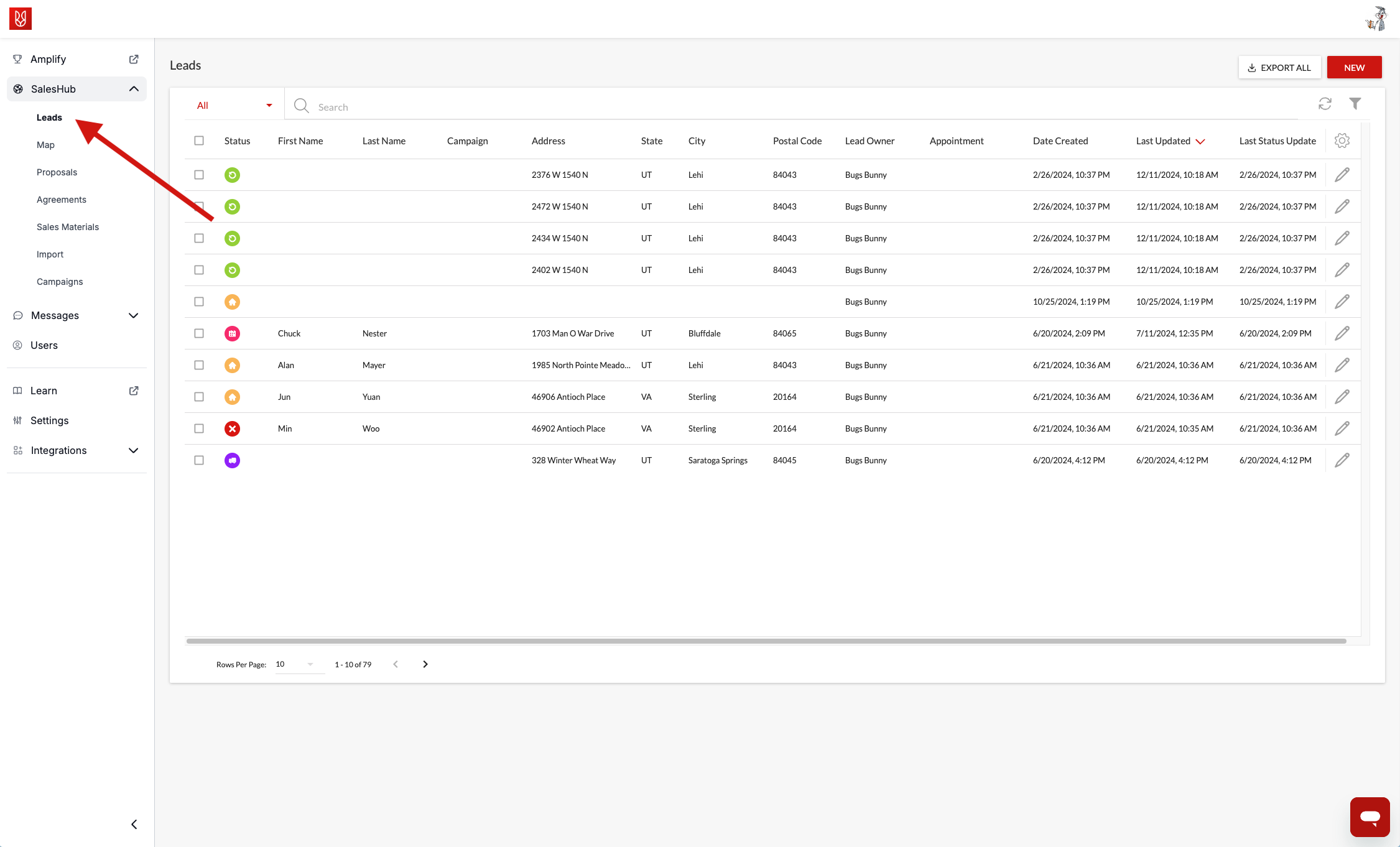Open Sales Materials in sidebar
1400x847 pixels.
68,227
